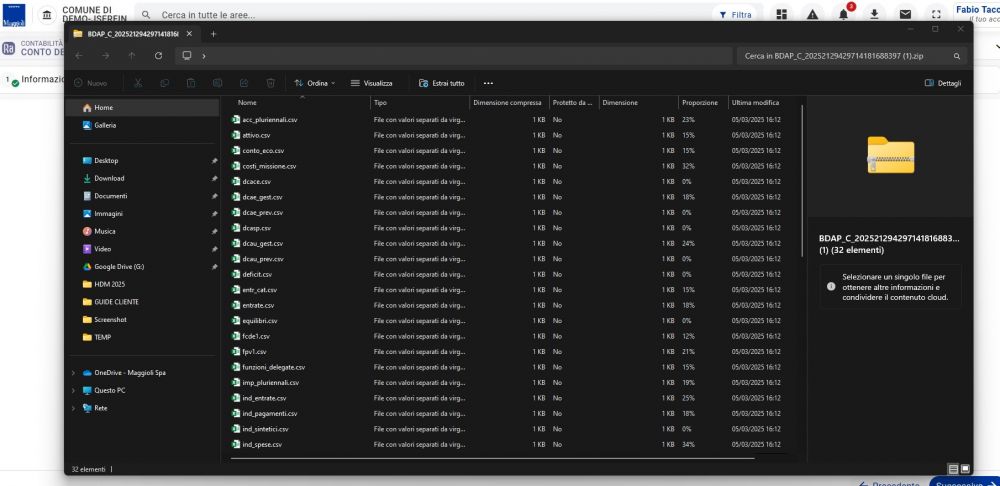1000x486 pixels.
Task: Click the Share icon in Explorer toolbar
Action: click(244, 83)
